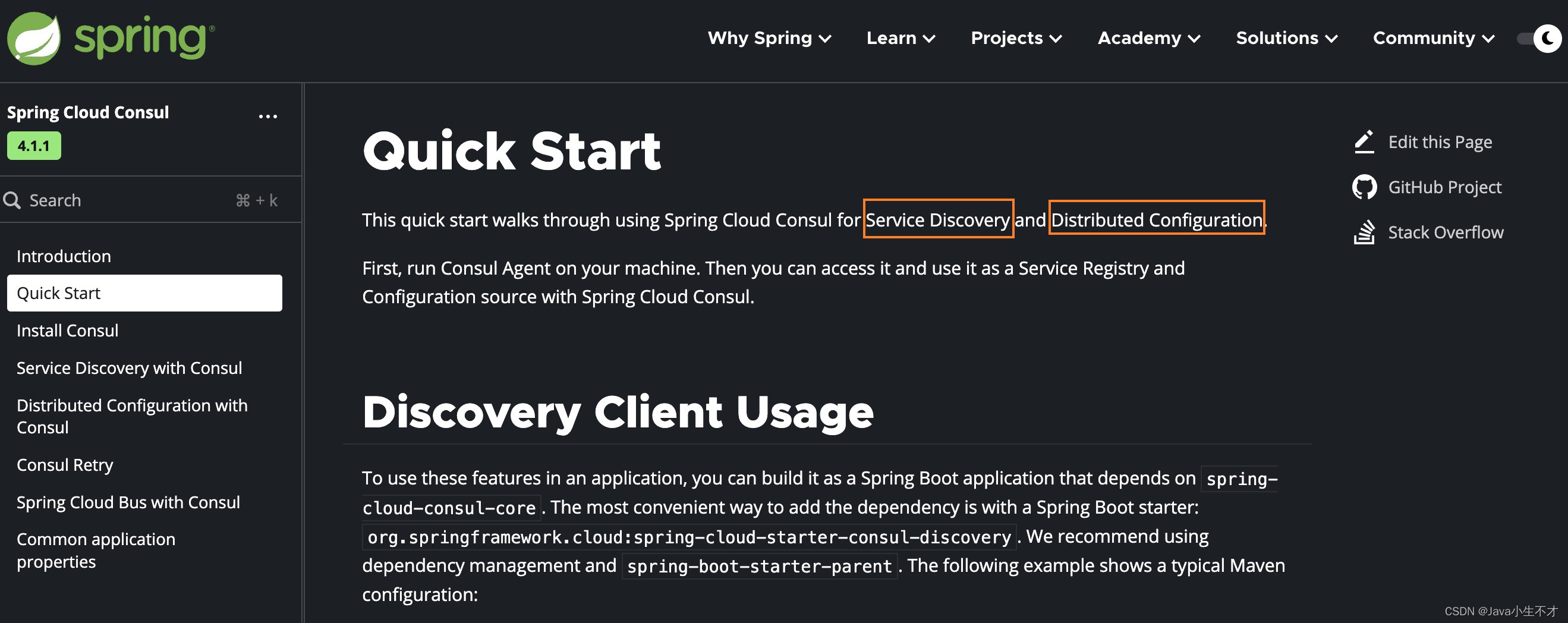Open the Solutions dropdown
The image size is (1568, 623).
click(1286, 39)
